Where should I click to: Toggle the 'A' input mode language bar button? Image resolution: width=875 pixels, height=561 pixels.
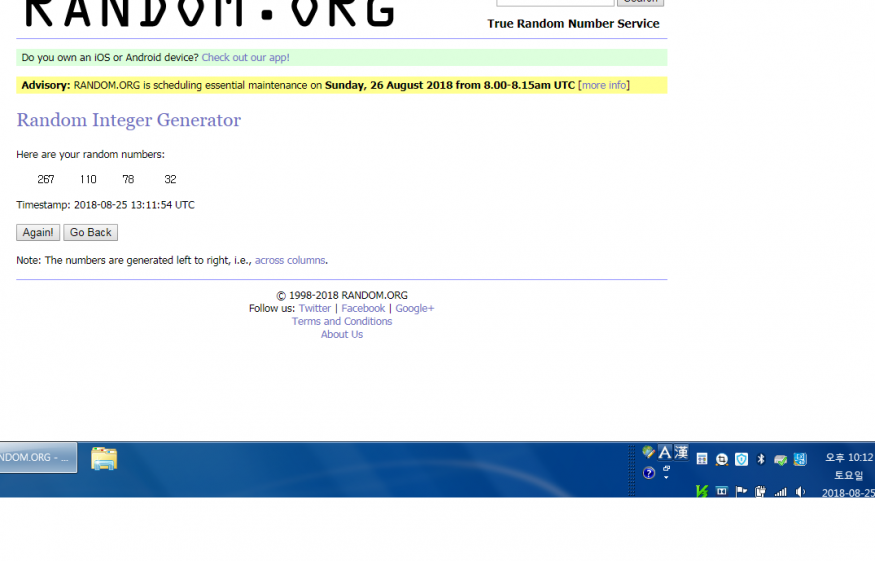pyautogui.click(x=664, y=452)
